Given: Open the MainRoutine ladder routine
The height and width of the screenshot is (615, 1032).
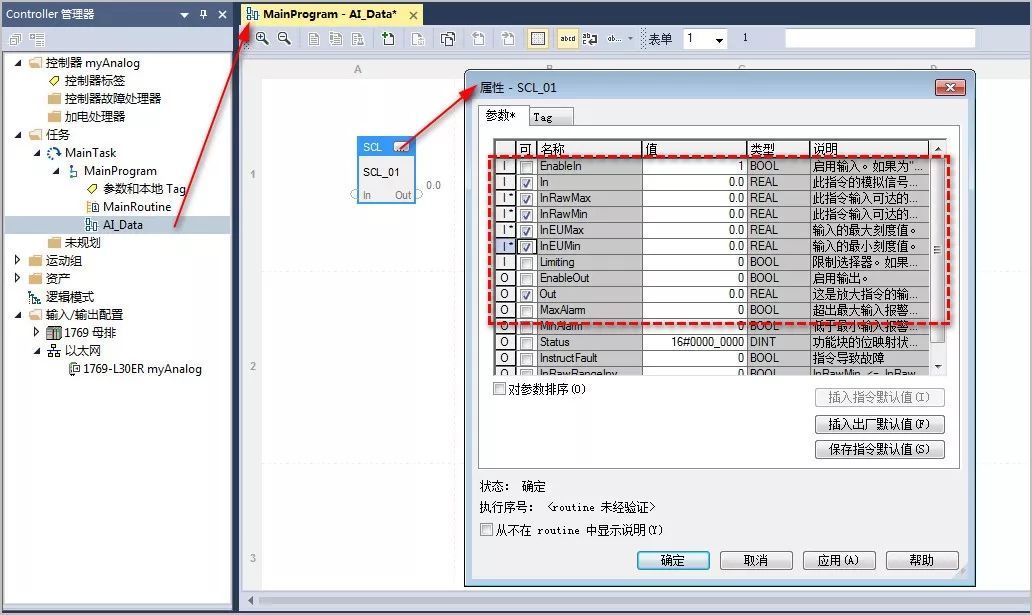Looking at the screenshot, I should pos(136,207).
